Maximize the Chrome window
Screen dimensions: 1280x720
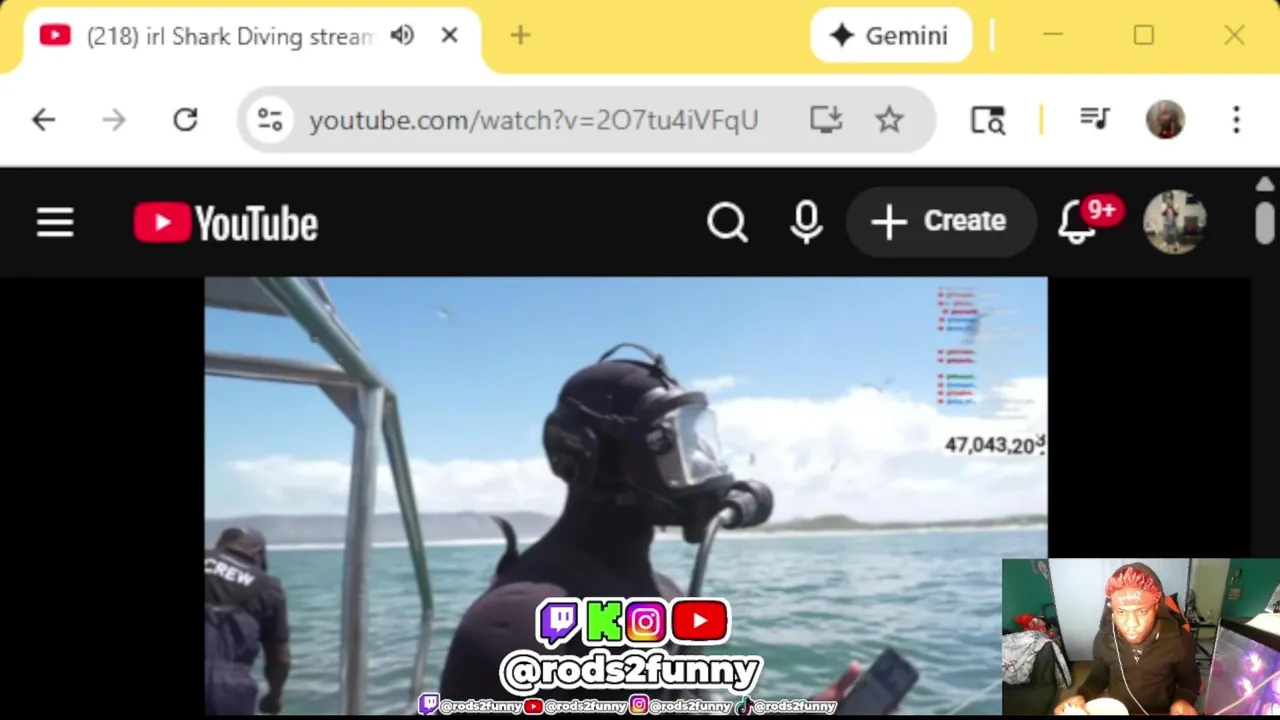tap(1144, 36)
